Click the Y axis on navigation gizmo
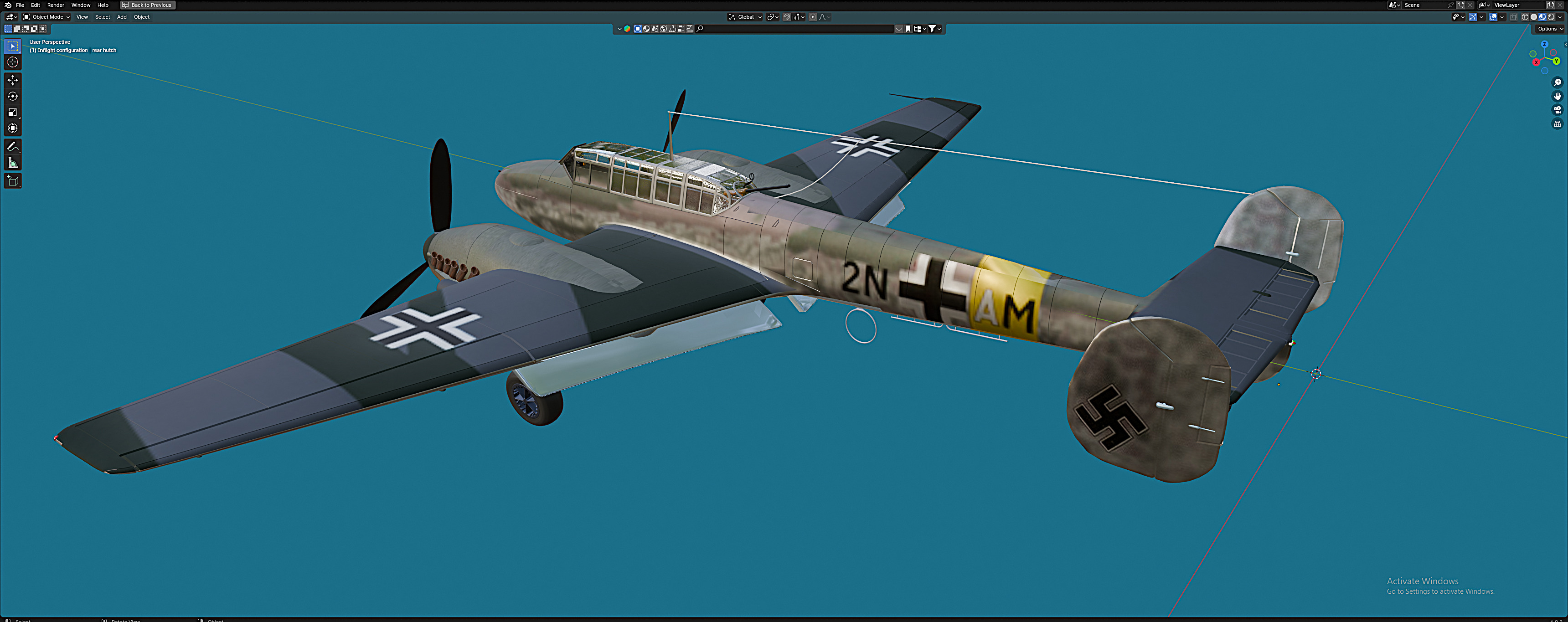Viewport: 1568px width, 622px height. tap(1556, 61)
